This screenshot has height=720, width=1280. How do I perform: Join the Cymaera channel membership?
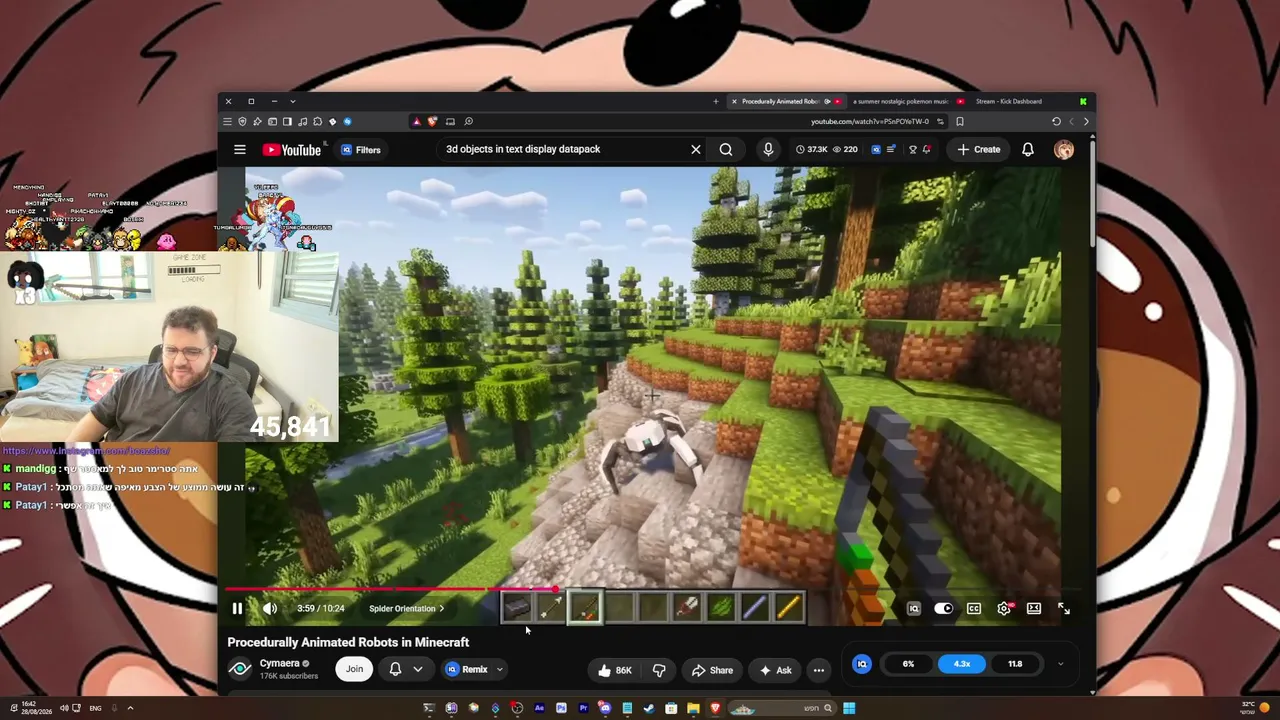point(354,669)
